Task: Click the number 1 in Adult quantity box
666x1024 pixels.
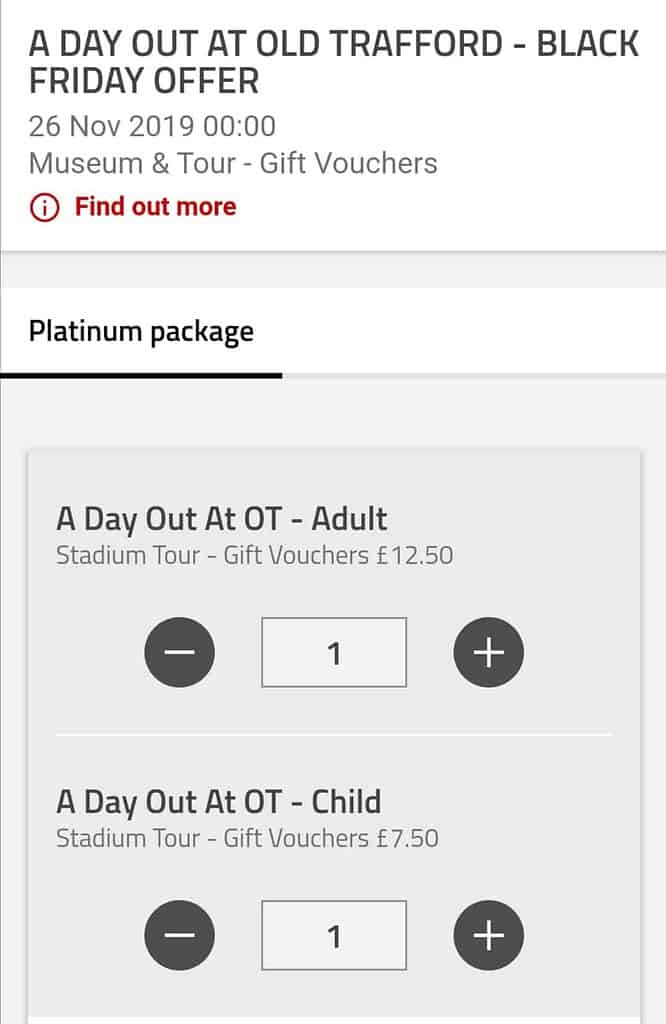Action: (x=334, y=654)
